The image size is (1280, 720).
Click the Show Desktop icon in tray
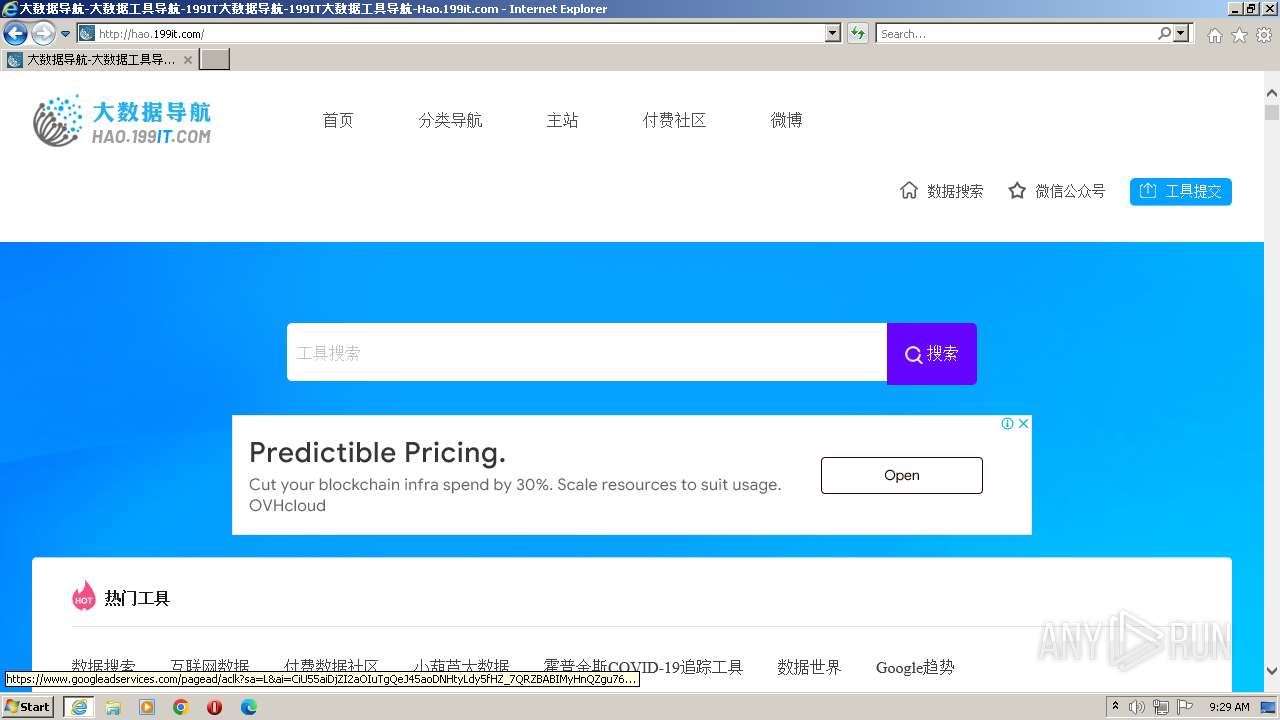(x=1268, y=707)
